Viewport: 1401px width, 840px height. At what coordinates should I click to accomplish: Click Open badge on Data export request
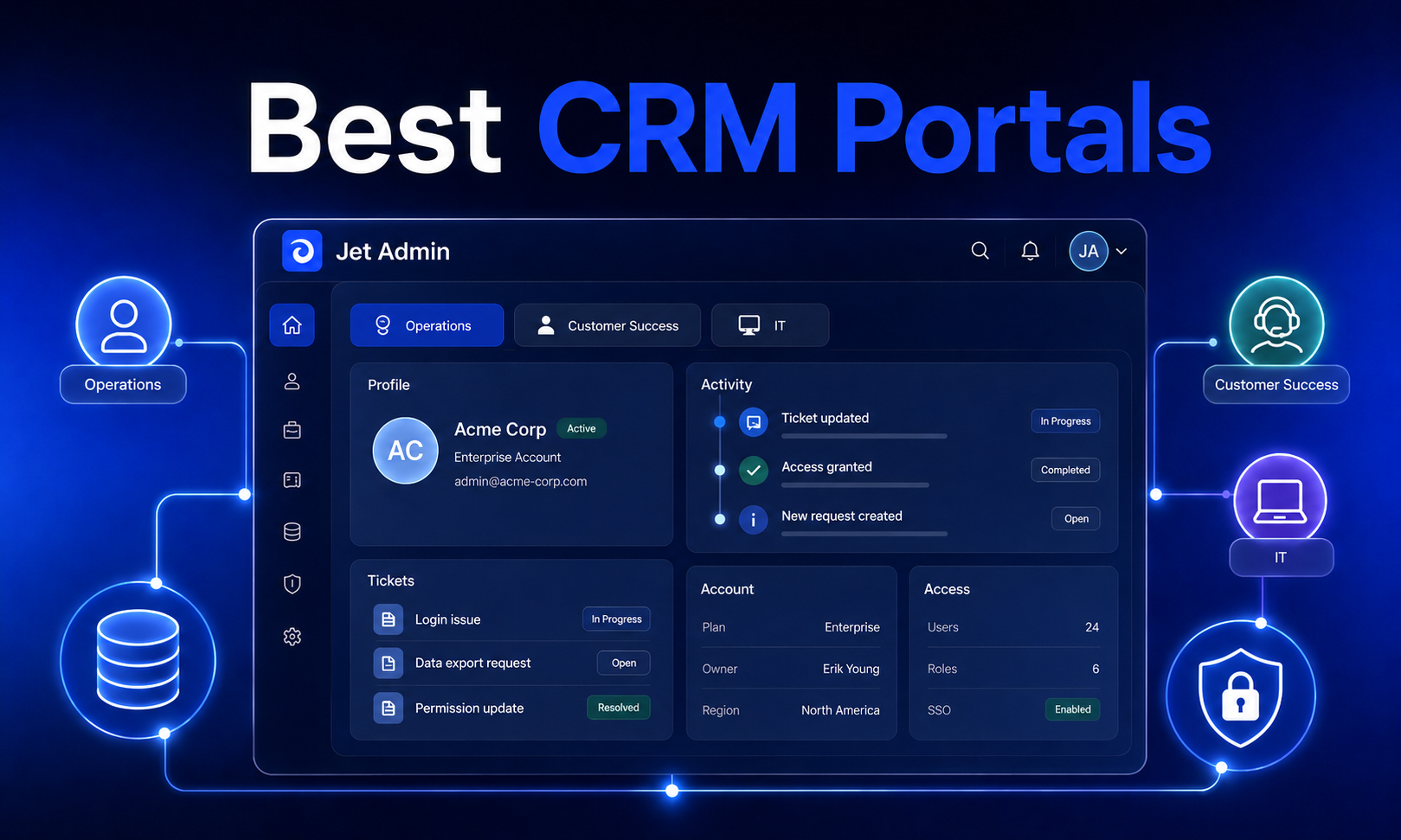pyautogui.click(x=624, y=663)
